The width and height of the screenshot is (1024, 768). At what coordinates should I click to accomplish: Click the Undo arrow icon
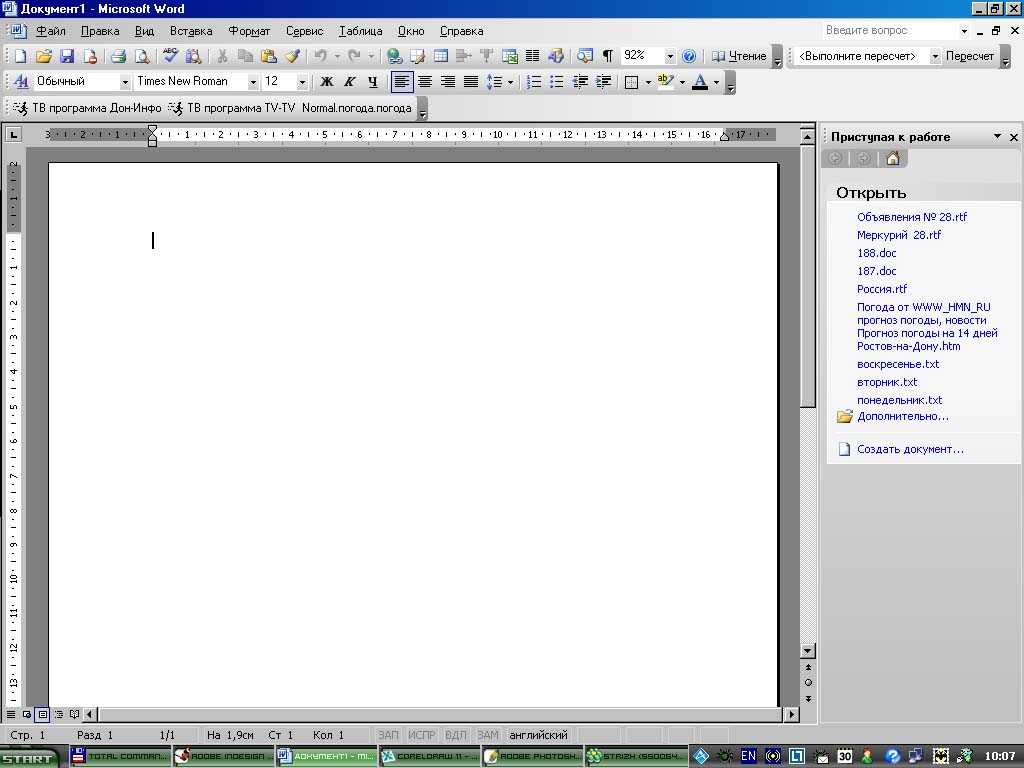click(x=321, y=56)
